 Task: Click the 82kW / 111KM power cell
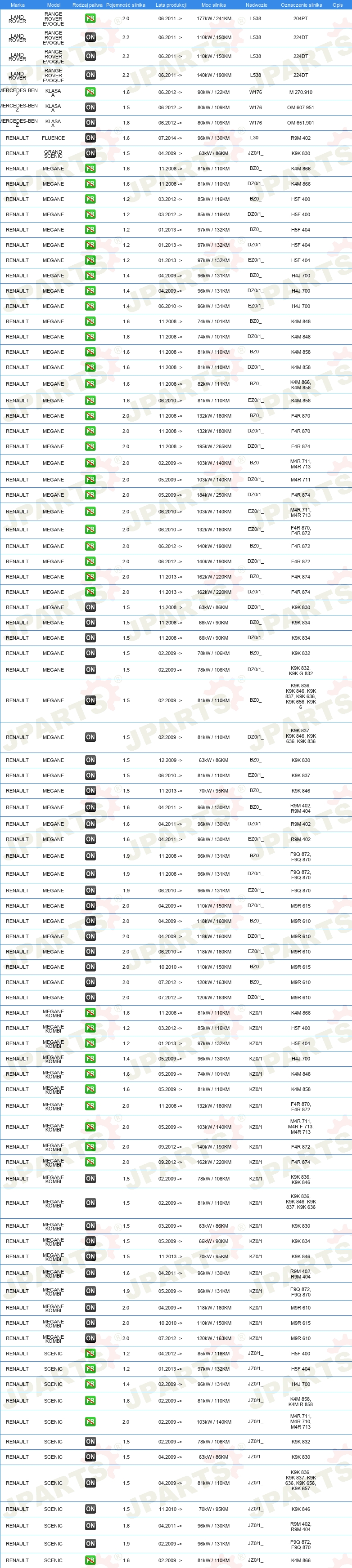pos(214,384)
